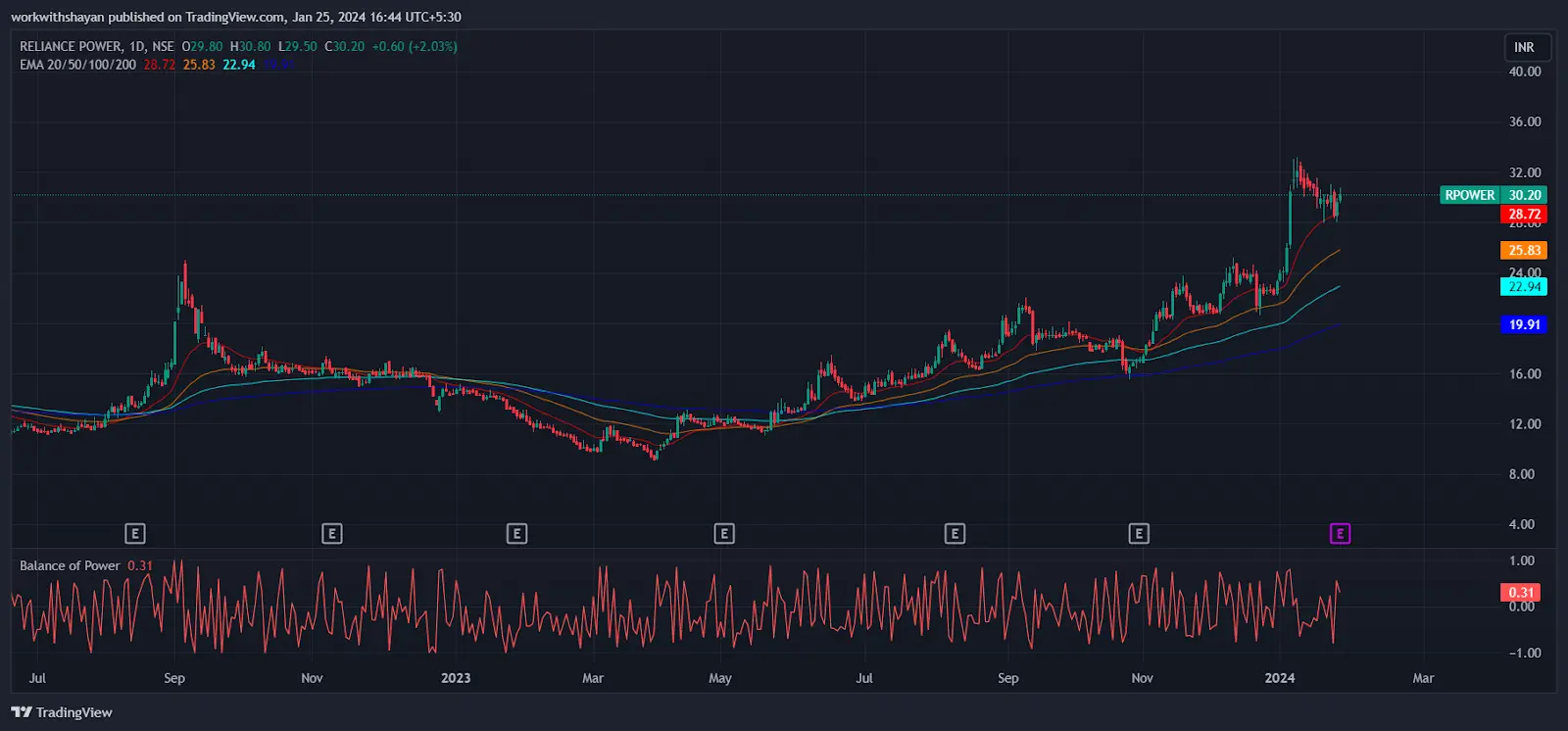Image resolution: width=1568 pixels, height=731 pixels.
Task: Click the 40.00 price axis label
Action: (1525, 72)
